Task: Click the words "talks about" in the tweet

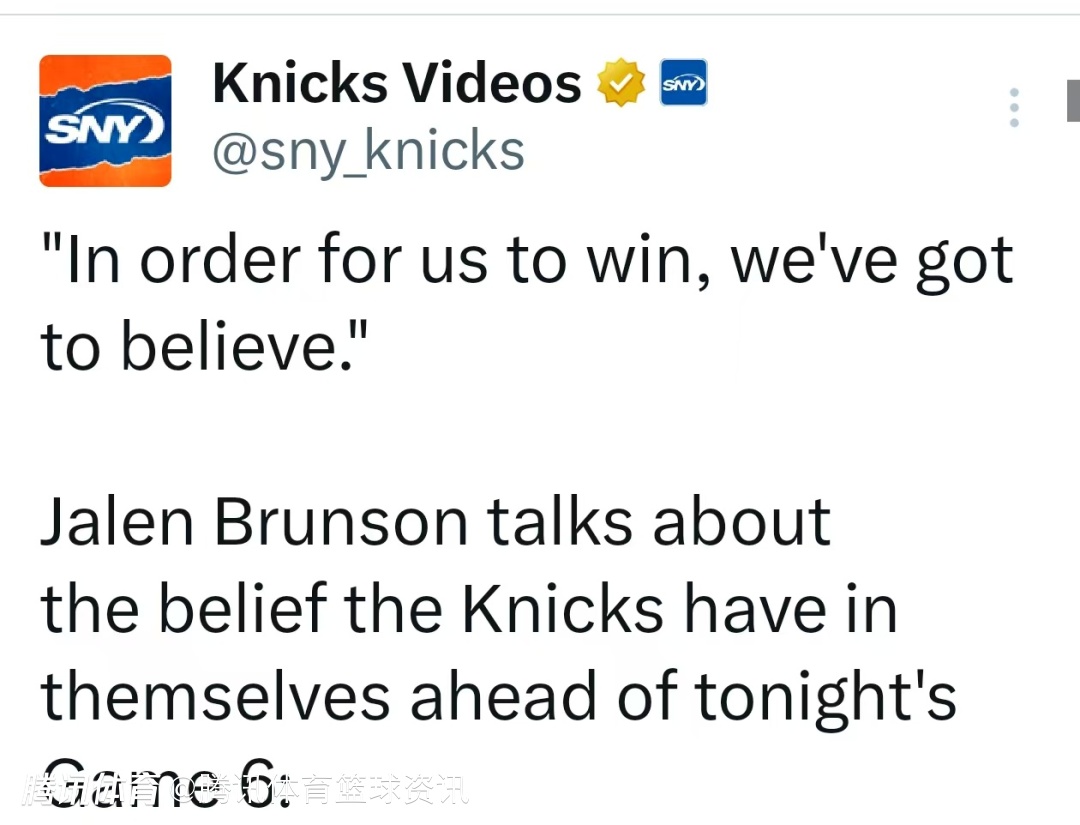Action: point(659,521)
